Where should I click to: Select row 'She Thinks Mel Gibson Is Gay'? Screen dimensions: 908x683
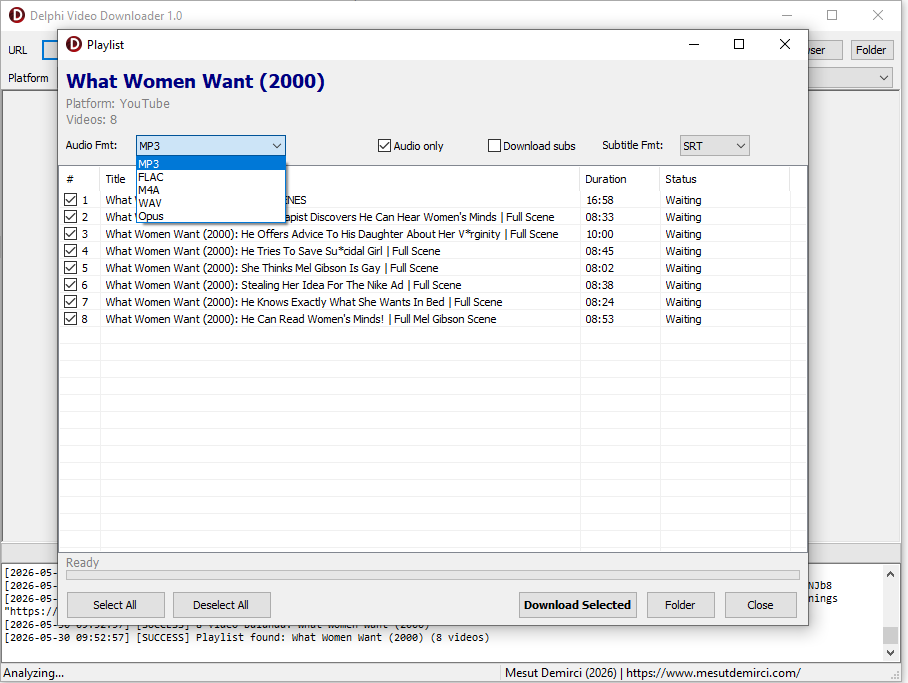click(x=433, y=268)
